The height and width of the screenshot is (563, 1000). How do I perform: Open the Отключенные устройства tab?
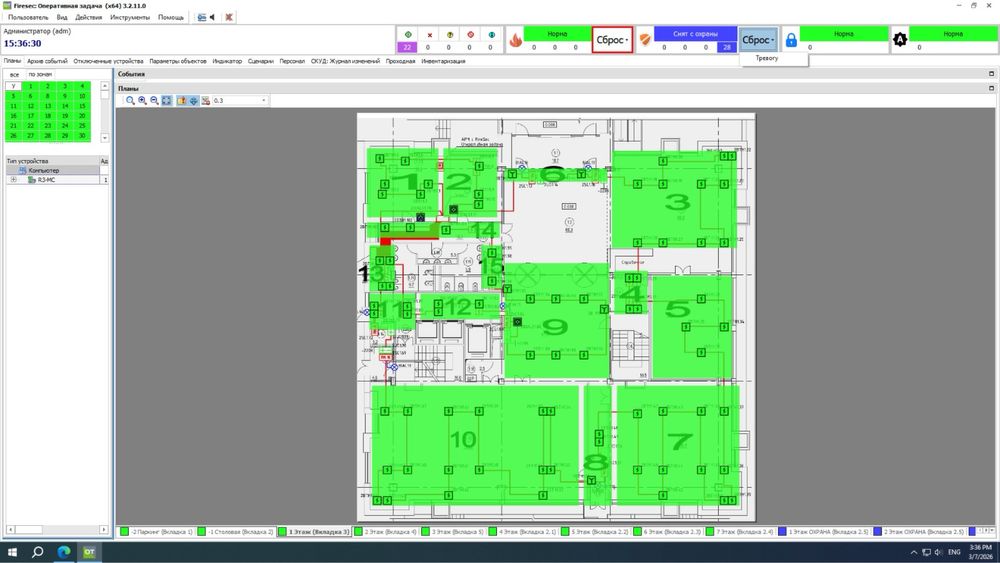[108, 61]
